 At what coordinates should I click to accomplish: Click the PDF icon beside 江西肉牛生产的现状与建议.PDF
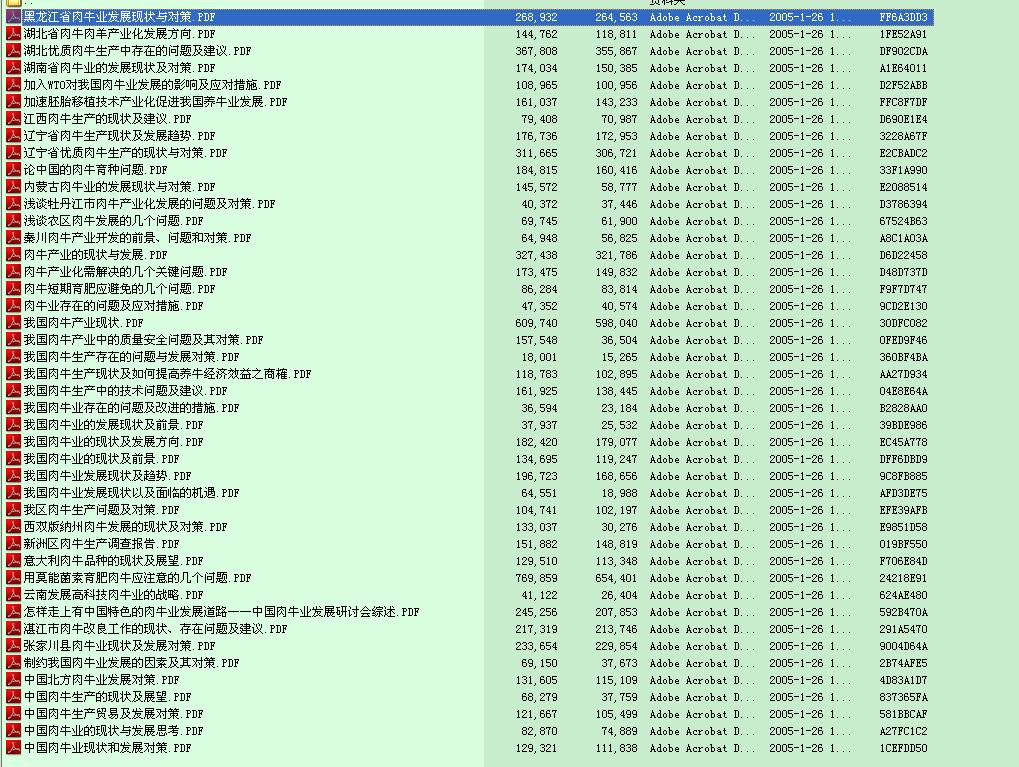(13, 119)
